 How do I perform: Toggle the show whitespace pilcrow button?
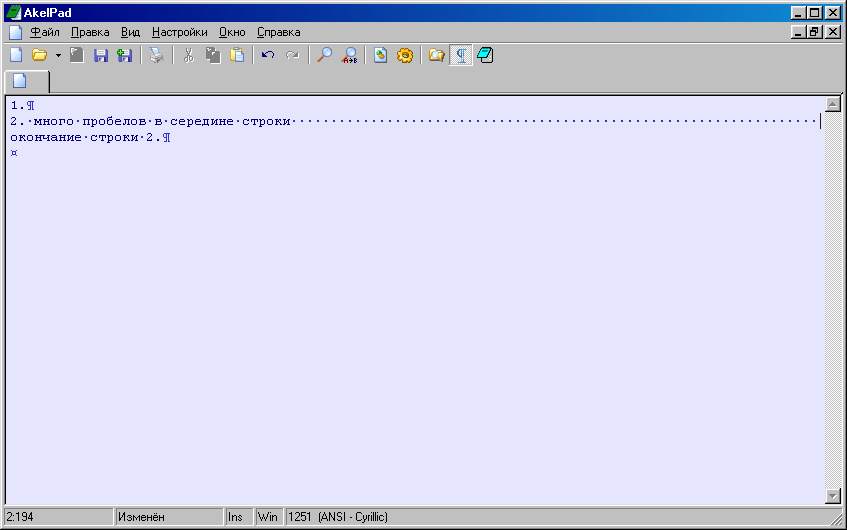461,56
